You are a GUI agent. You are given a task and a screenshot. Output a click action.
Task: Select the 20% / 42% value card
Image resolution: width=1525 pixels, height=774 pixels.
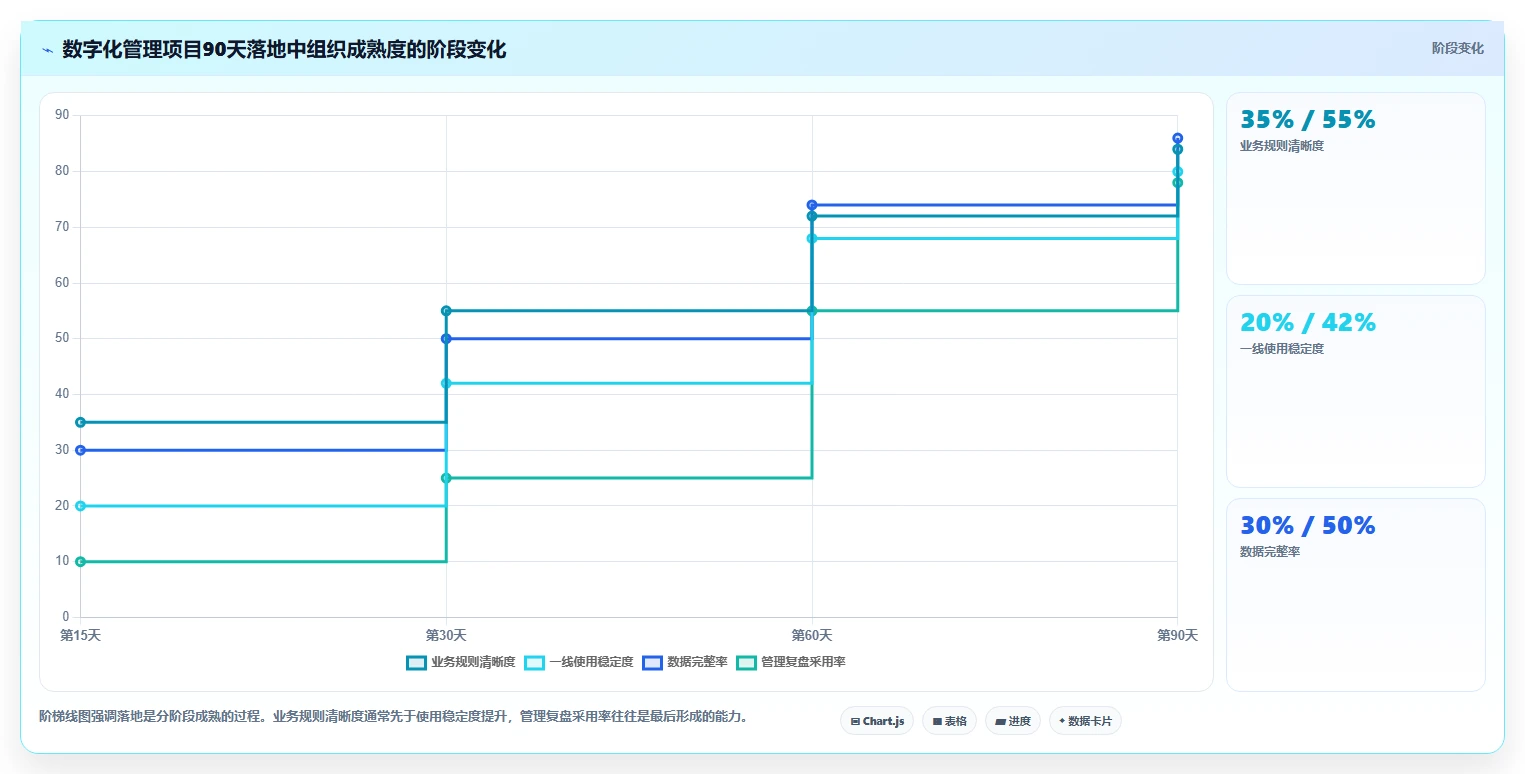[x=1355, y=391]
